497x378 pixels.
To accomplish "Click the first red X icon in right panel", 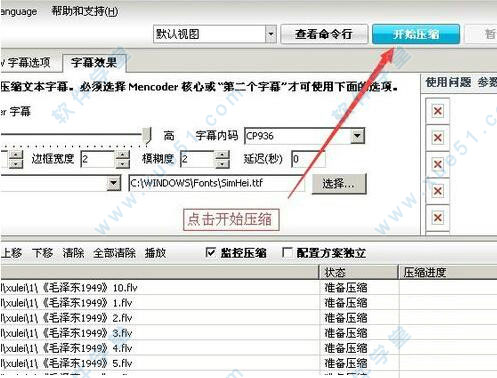I will tap(438, 111).
